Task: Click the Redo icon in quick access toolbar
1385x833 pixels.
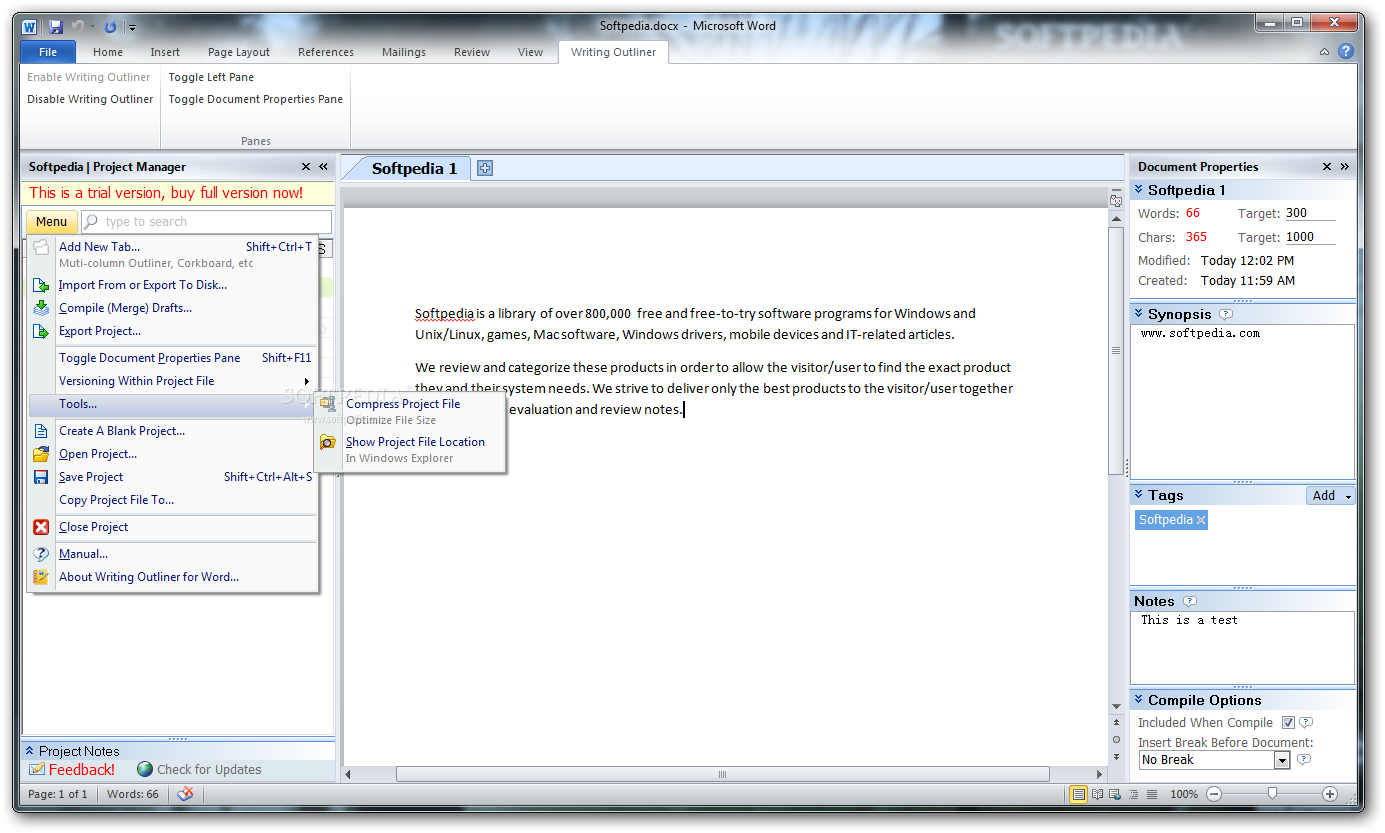Action: tap(110, 26)
